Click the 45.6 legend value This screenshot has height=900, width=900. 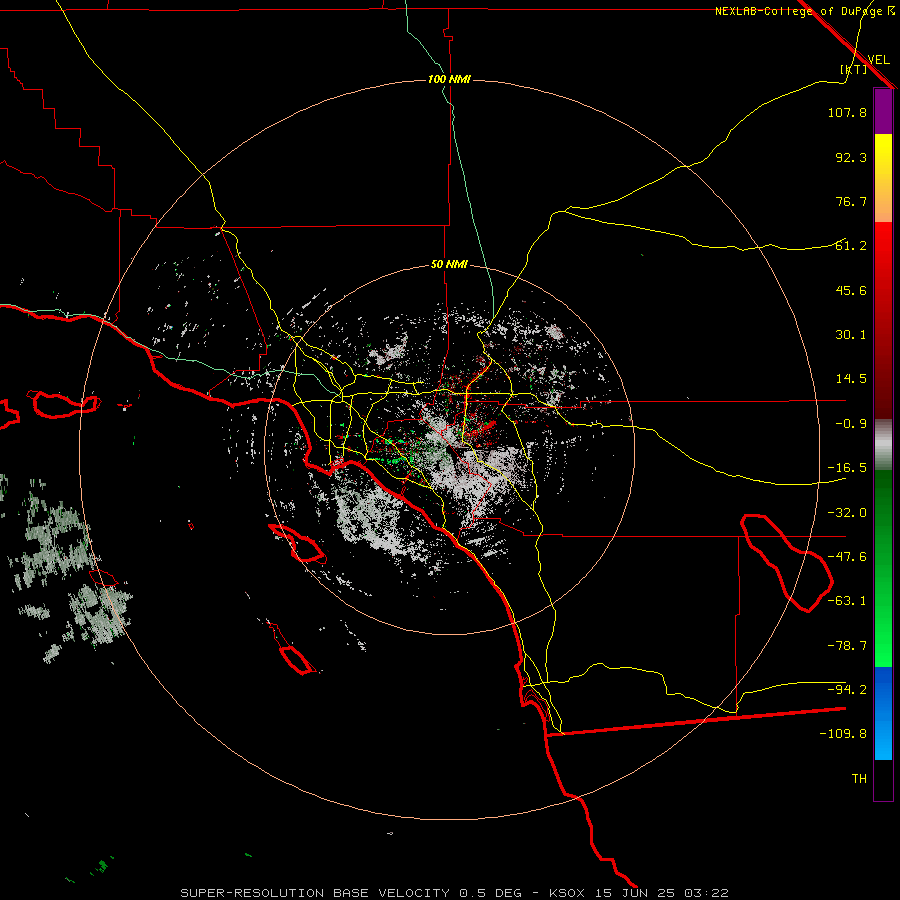pyautogui.click(x=851, y=290)
